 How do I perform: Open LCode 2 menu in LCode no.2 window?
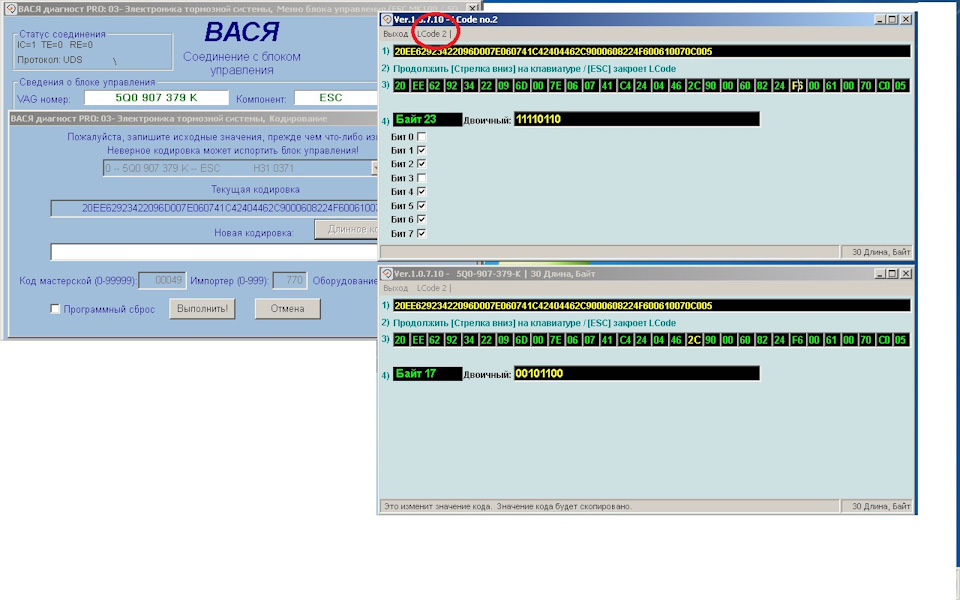(432, 34)
